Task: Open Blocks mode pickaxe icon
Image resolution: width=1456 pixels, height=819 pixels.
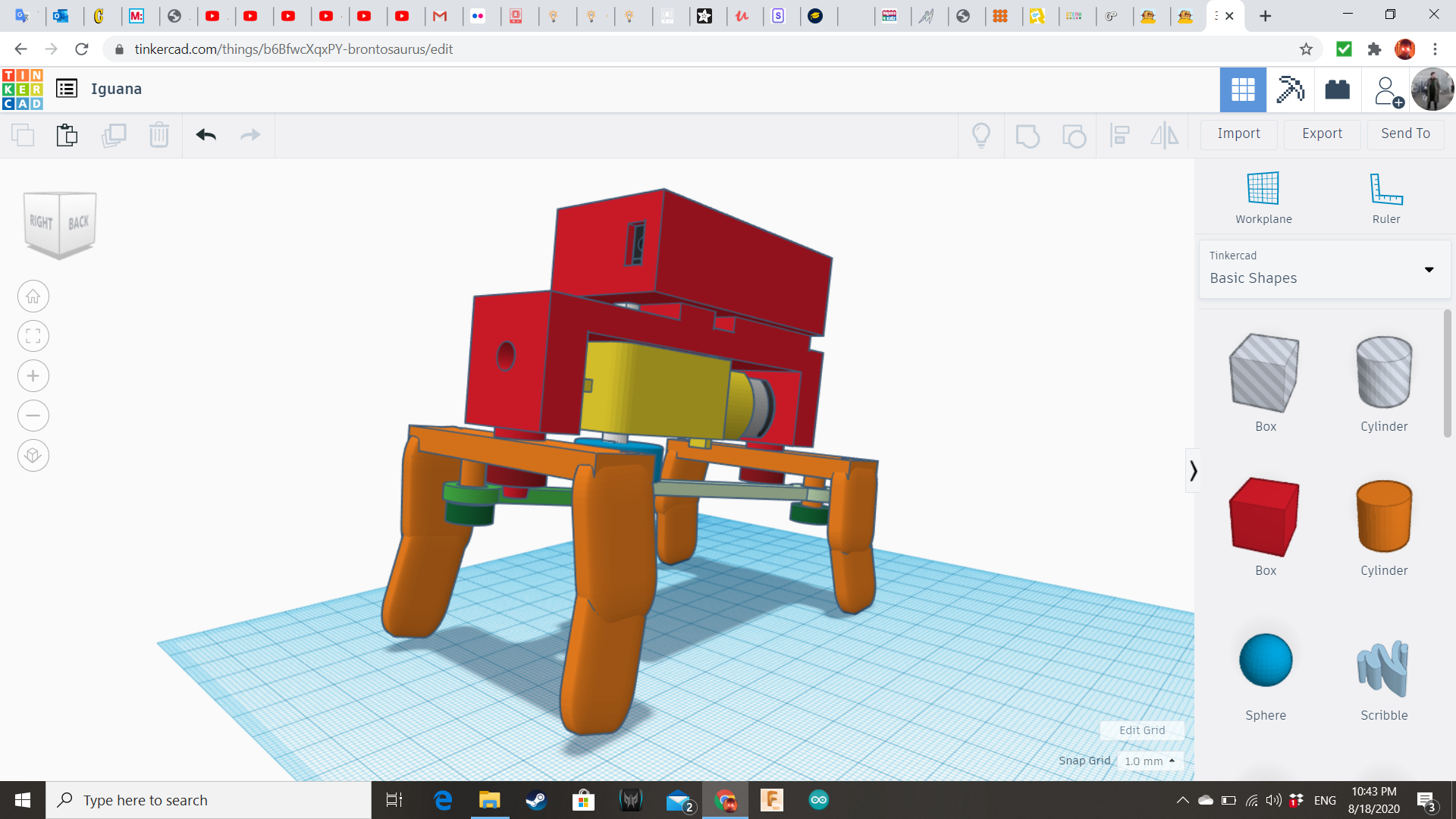Action: point(1290,89)
